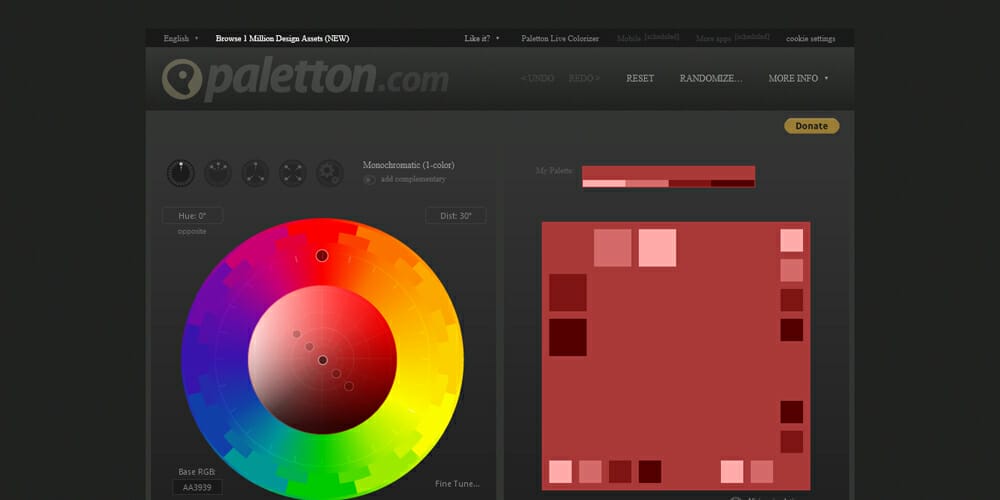Click the Paletton logo
This screenshot has width=1000, height=500.
coord(305,79)
